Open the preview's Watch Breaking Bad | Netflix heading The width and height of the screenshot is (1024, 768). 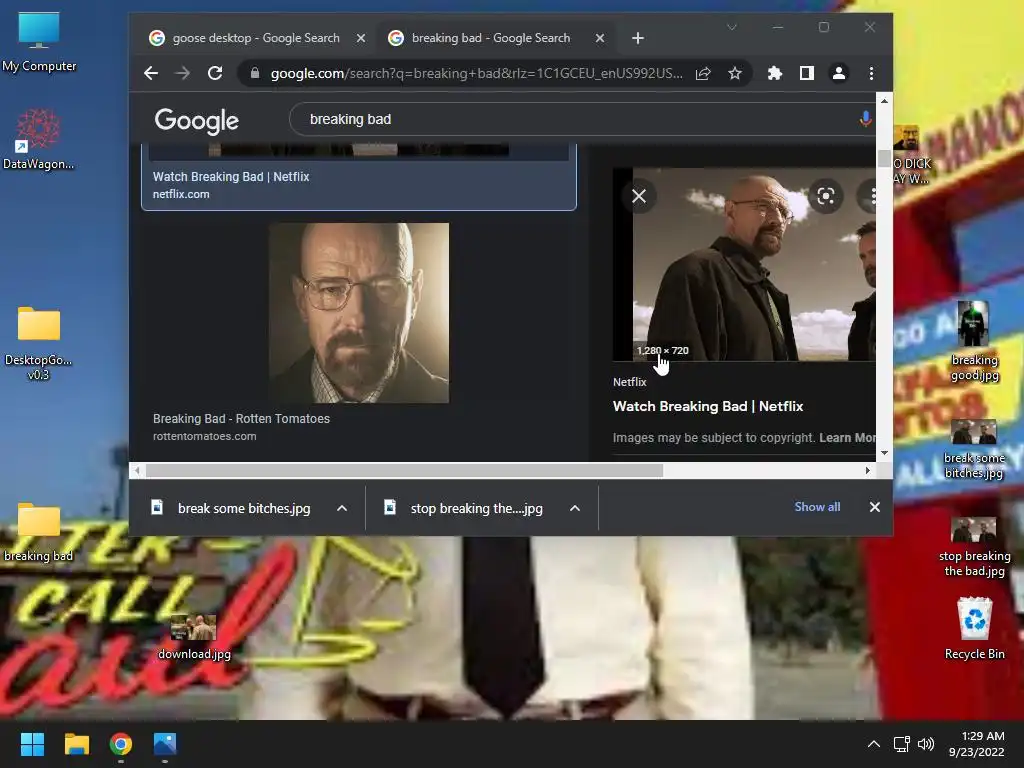click(708, 406)
